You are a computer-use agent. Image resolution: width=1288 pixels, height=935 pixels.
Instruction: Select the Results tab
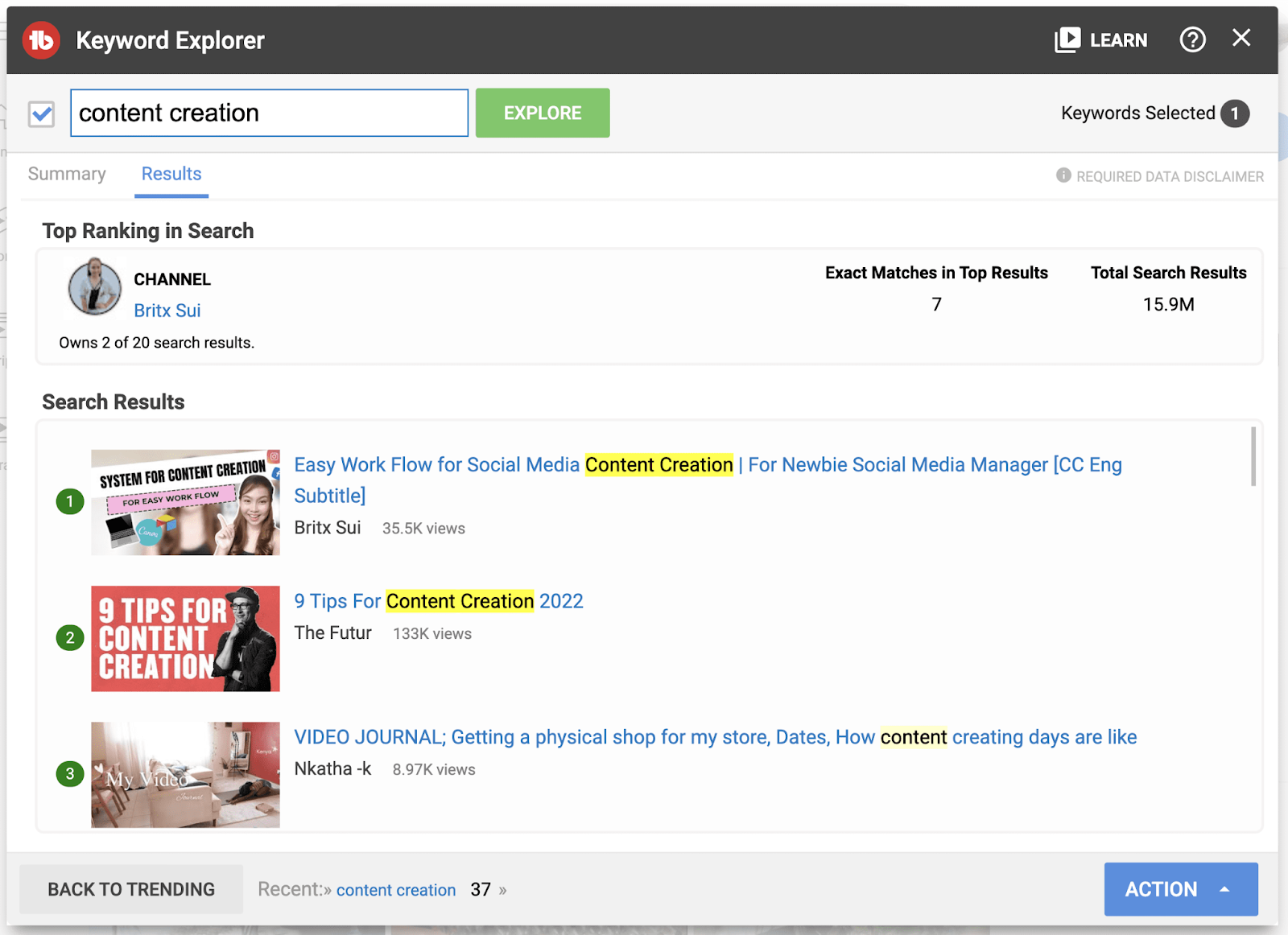pyautogui.click(x=171, y=174)
